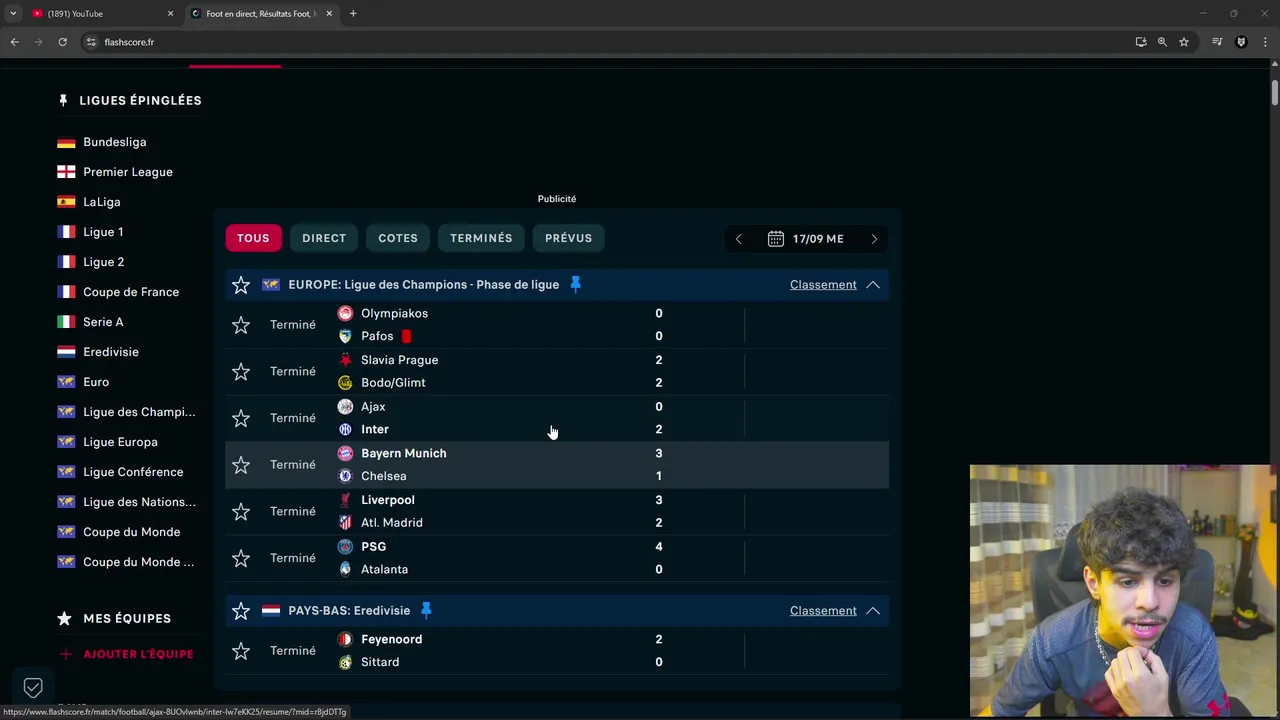Viewport: 1280px width, 720px height.
Task: Click the Olympiakos team logo
Action: (x=345, y=313)
